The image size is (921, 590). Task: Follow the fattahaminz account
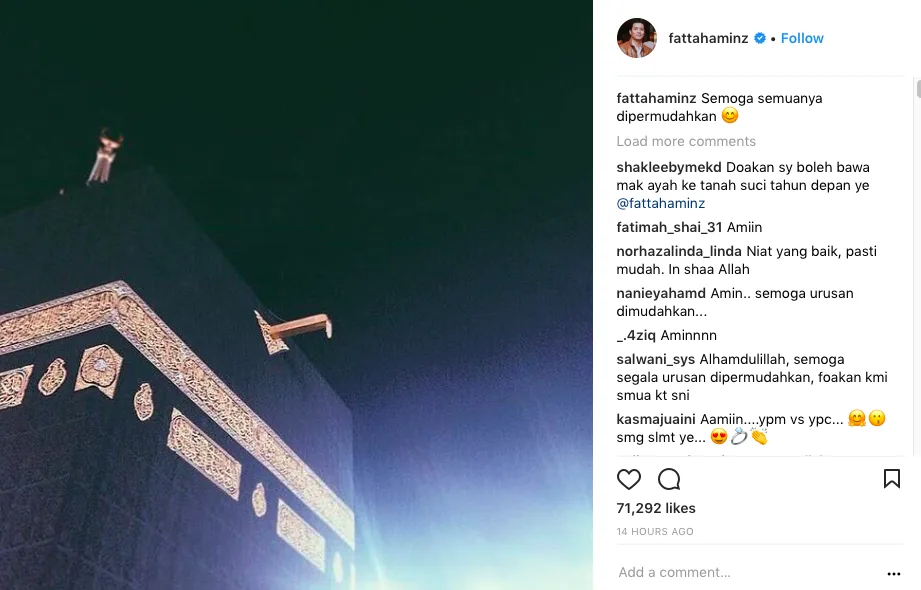tap(802, 38)
